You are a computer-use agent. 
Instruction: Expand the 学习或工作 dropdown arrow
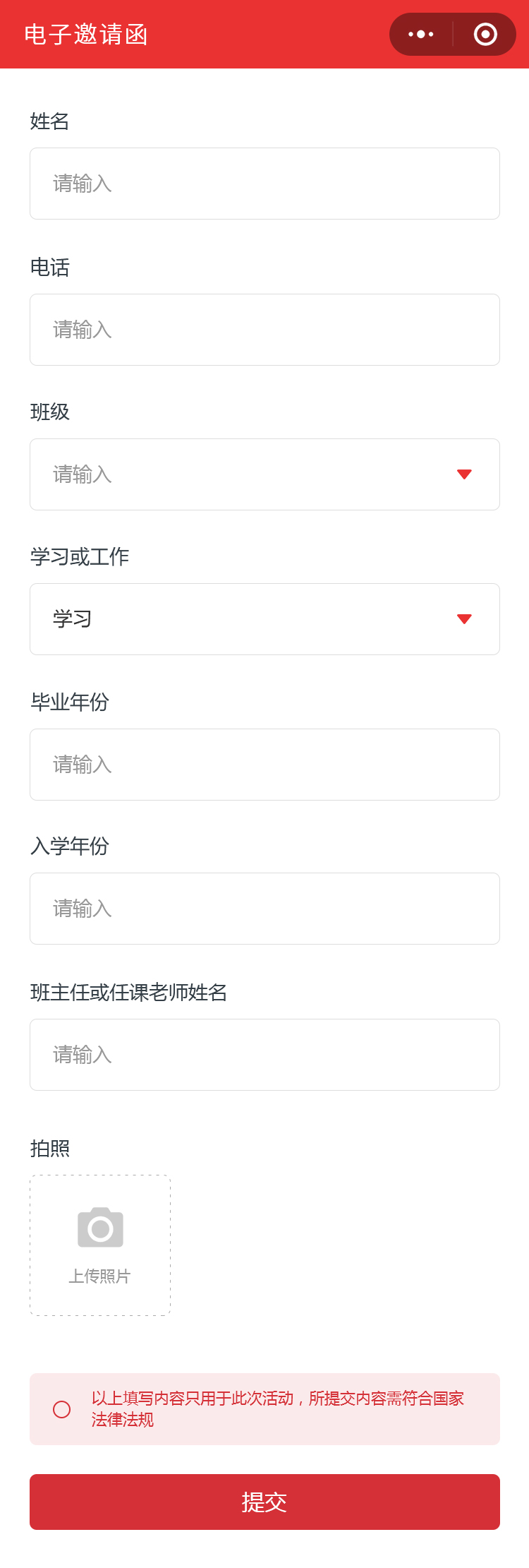(464, 619)
